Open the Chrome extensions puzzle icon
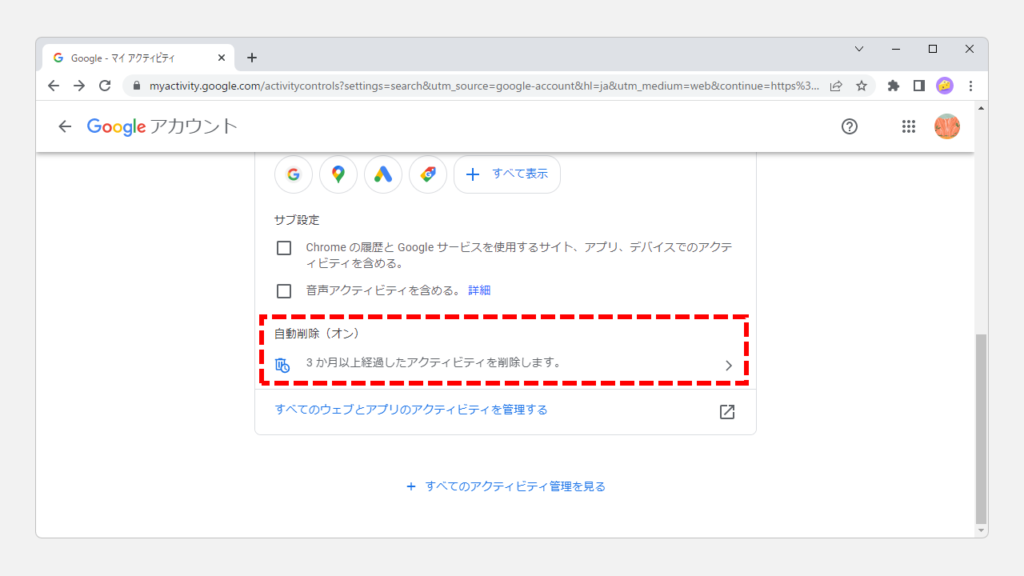The width and height of the screenshot is (1024, 576). coord(893,86)
